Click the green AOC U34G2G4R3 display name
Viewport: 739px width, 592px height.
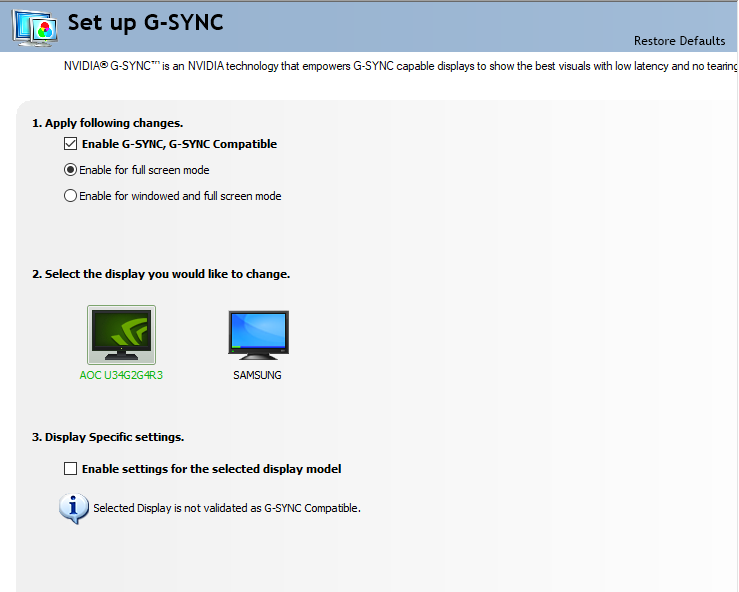(x=121, y=376)
